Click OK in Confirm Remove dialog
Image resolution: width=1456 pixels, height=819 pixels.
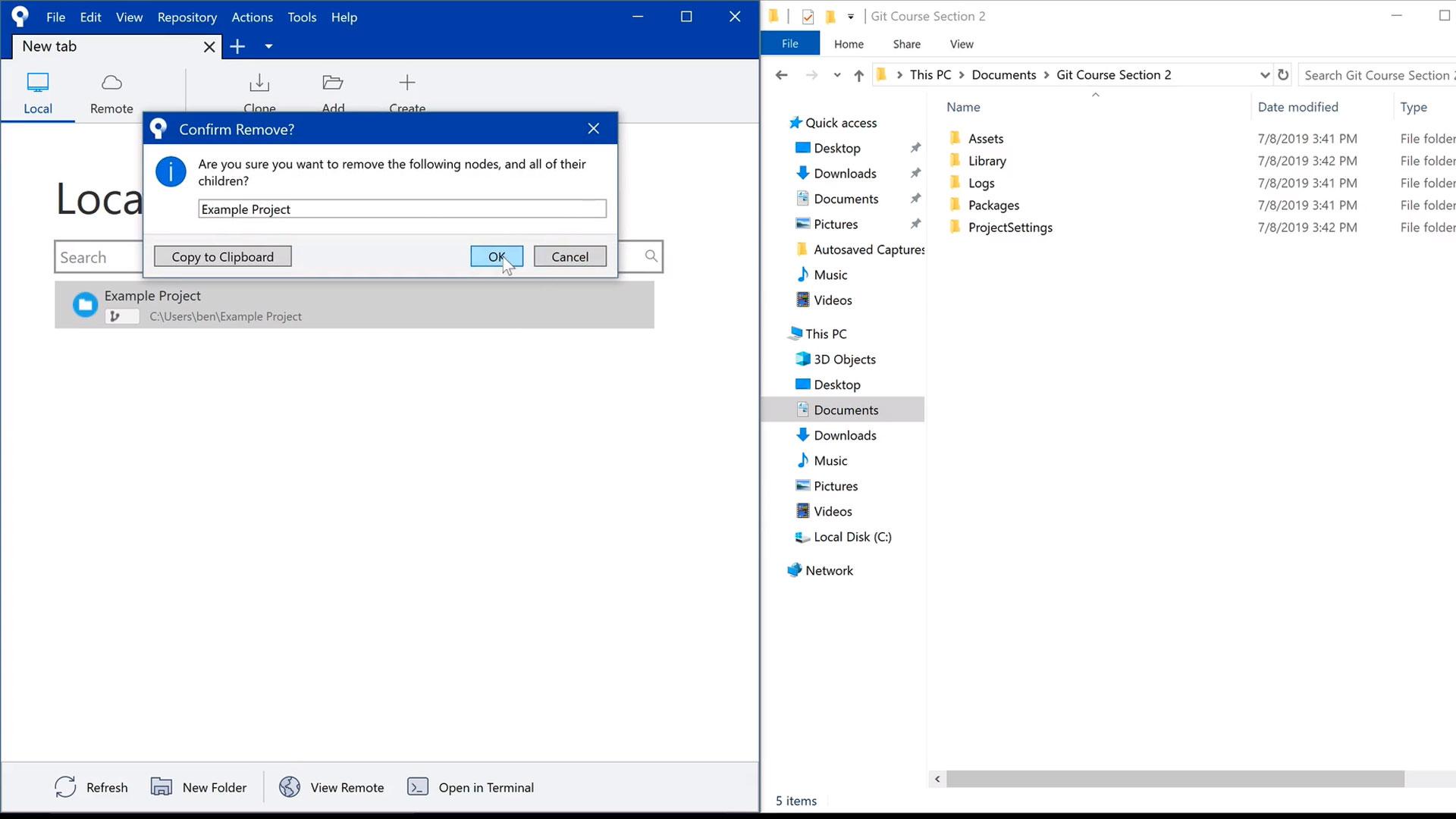[496, 256]
